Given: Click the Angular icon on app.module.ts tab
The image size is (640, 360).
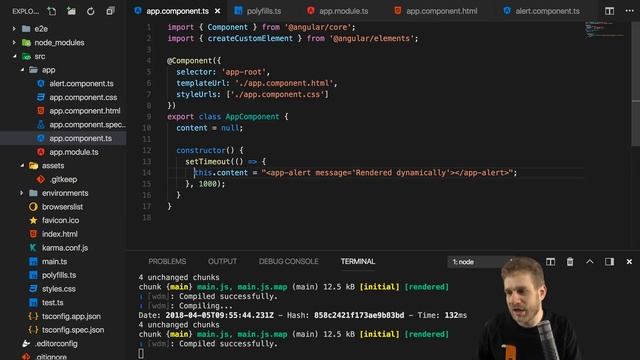Looking at the screenshot, I should 311,11.
